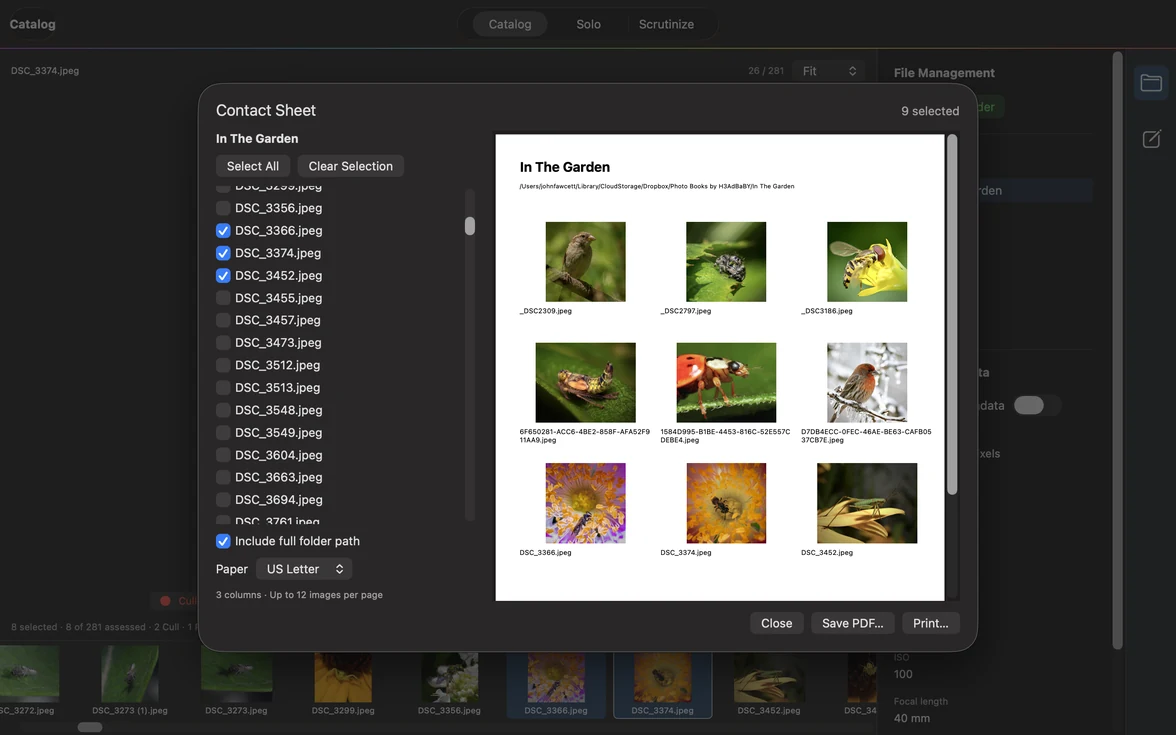Viewport: 1176px width, 735px height.
Task: Select DSC_3273 (1).jpeg in the filmstrip
Action: tap(130, 681)
